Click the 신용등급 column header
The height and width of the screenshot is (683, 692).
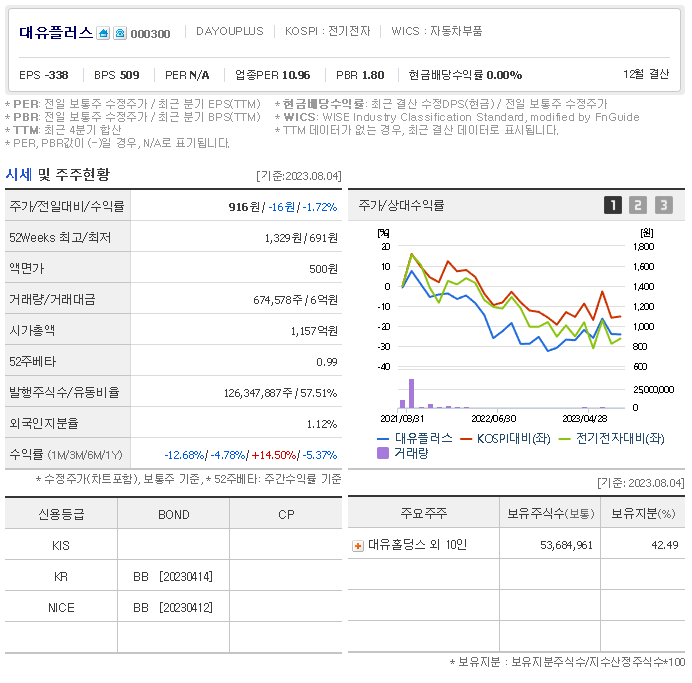point(61,514)
